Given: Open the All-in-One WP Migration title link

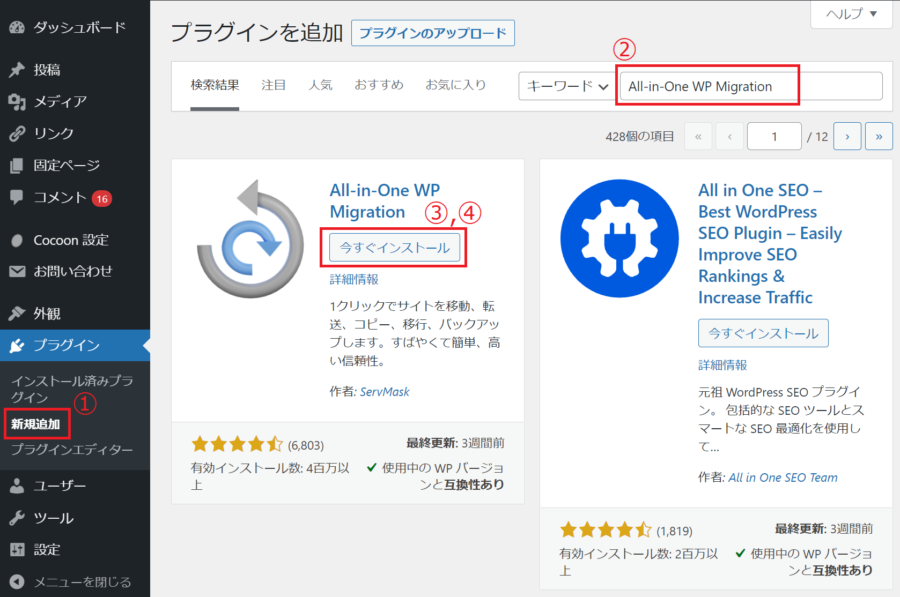Looking at the screenshot, I should [385, 201].
